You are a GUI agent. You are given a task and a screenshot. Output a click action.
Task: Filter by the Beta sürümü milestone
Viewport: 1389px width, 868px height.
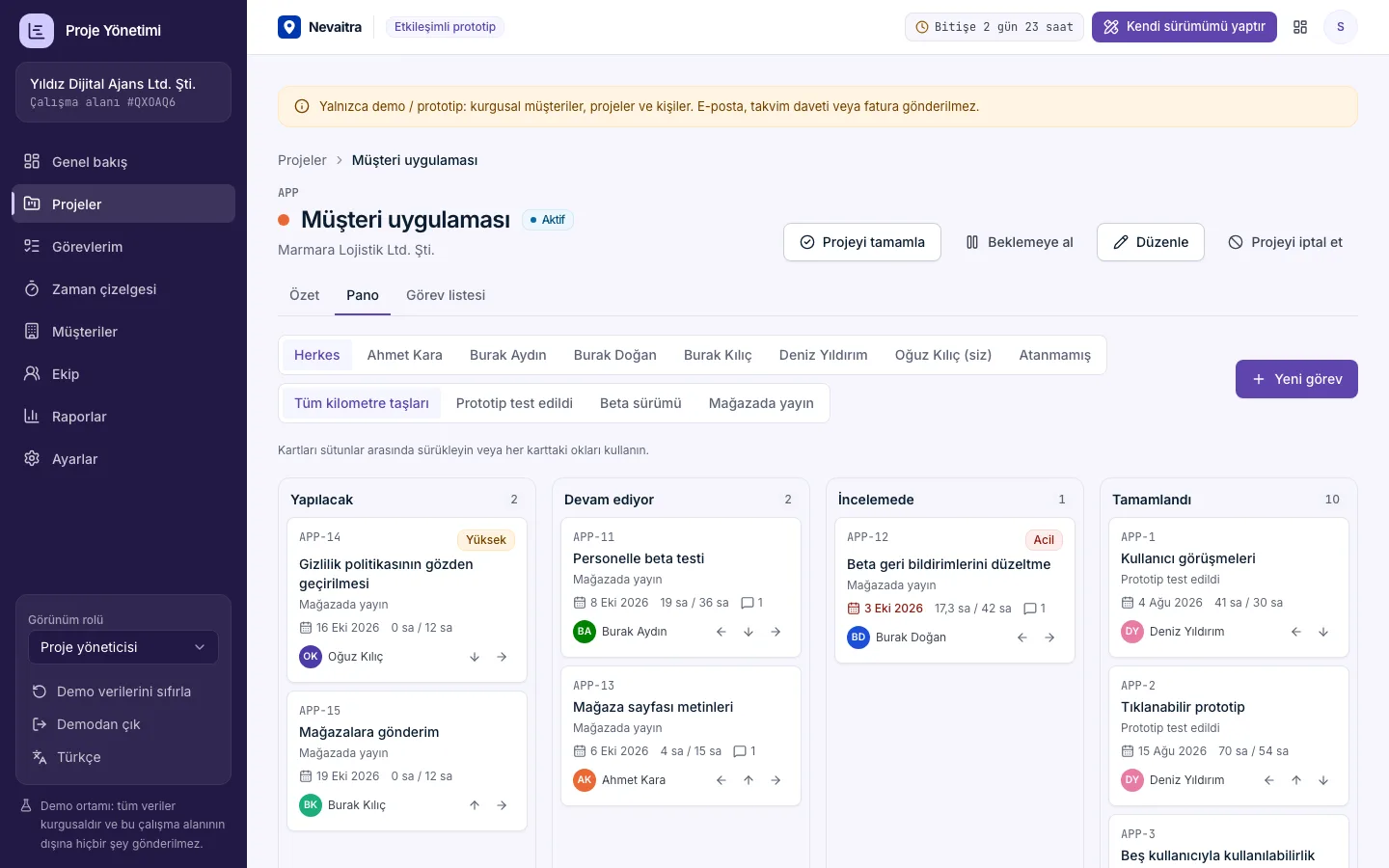tap(640, 403)
